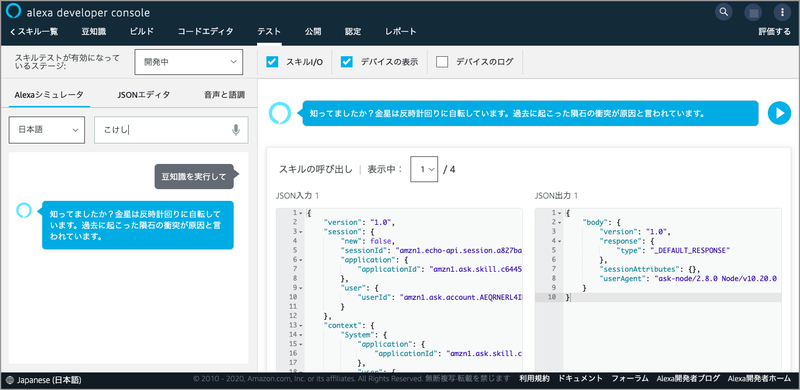The height and width of the screenshot is (390, 800).
Task: Collapse line 1 in the JSON input
Action: tap(301, 213)
